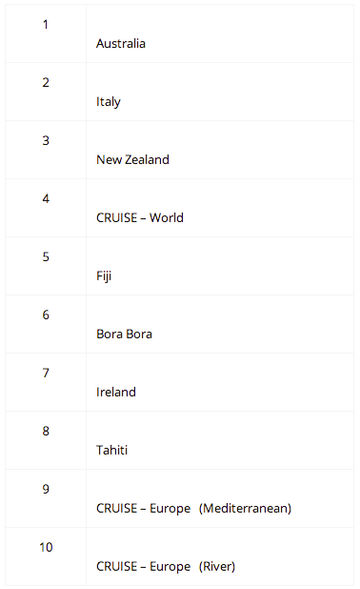
Task: Click the Fiji destination text
Action: click(104, 276)
